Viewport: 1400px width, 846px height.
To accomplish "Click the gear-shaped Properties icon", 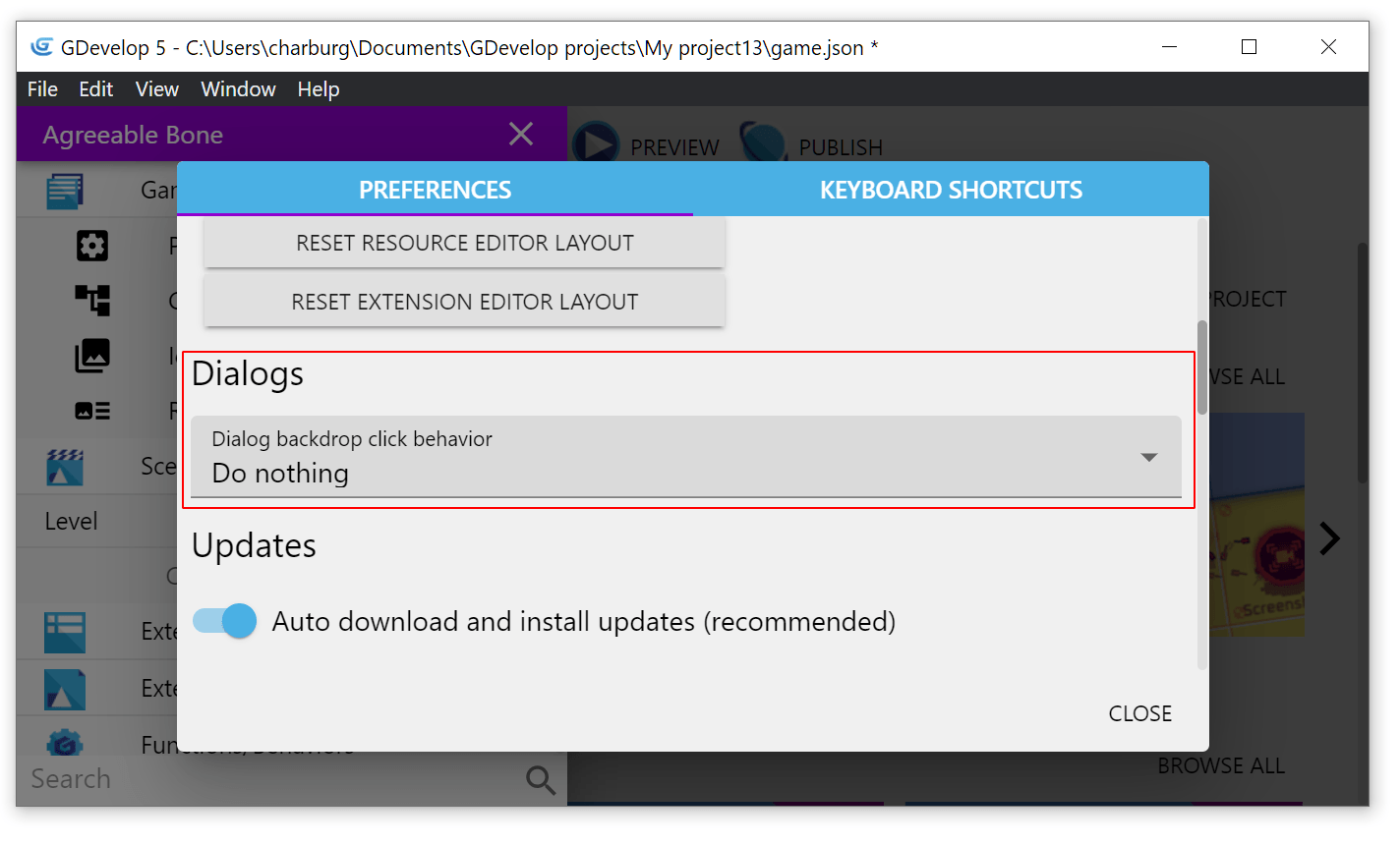I will tap(92, 246).
